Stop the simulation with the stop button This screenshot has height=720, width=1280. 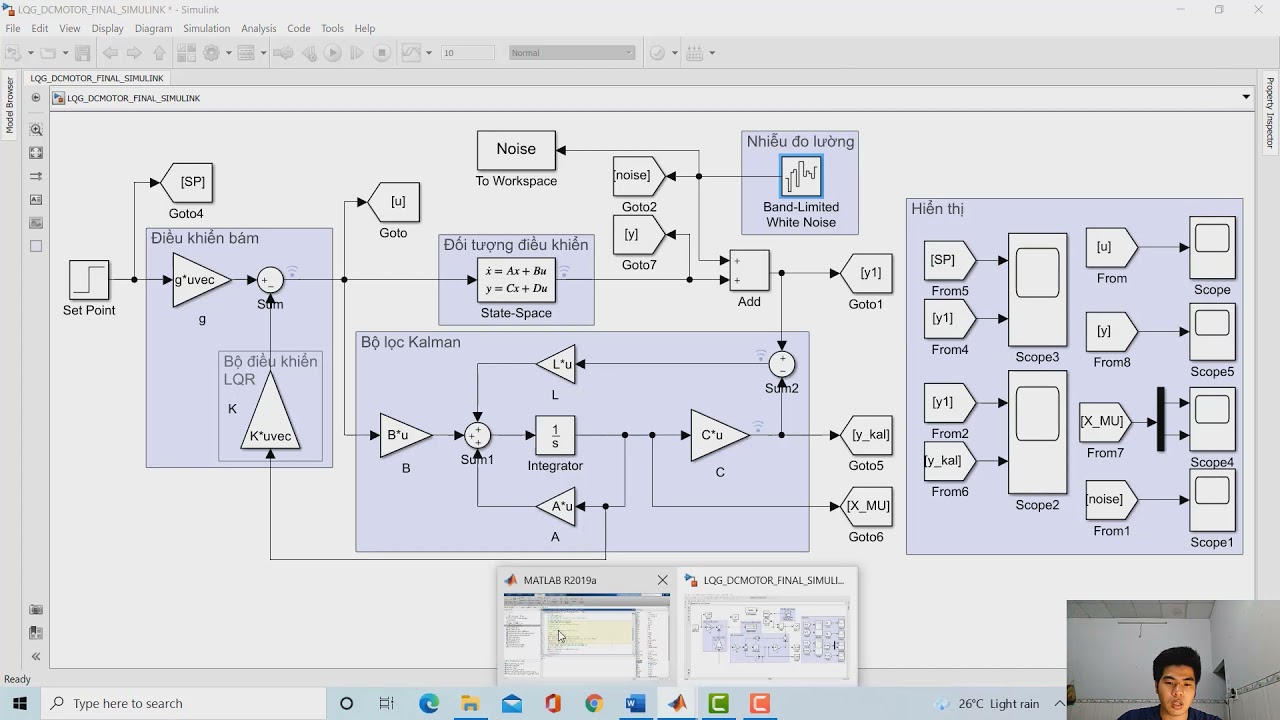coord(381,53)
